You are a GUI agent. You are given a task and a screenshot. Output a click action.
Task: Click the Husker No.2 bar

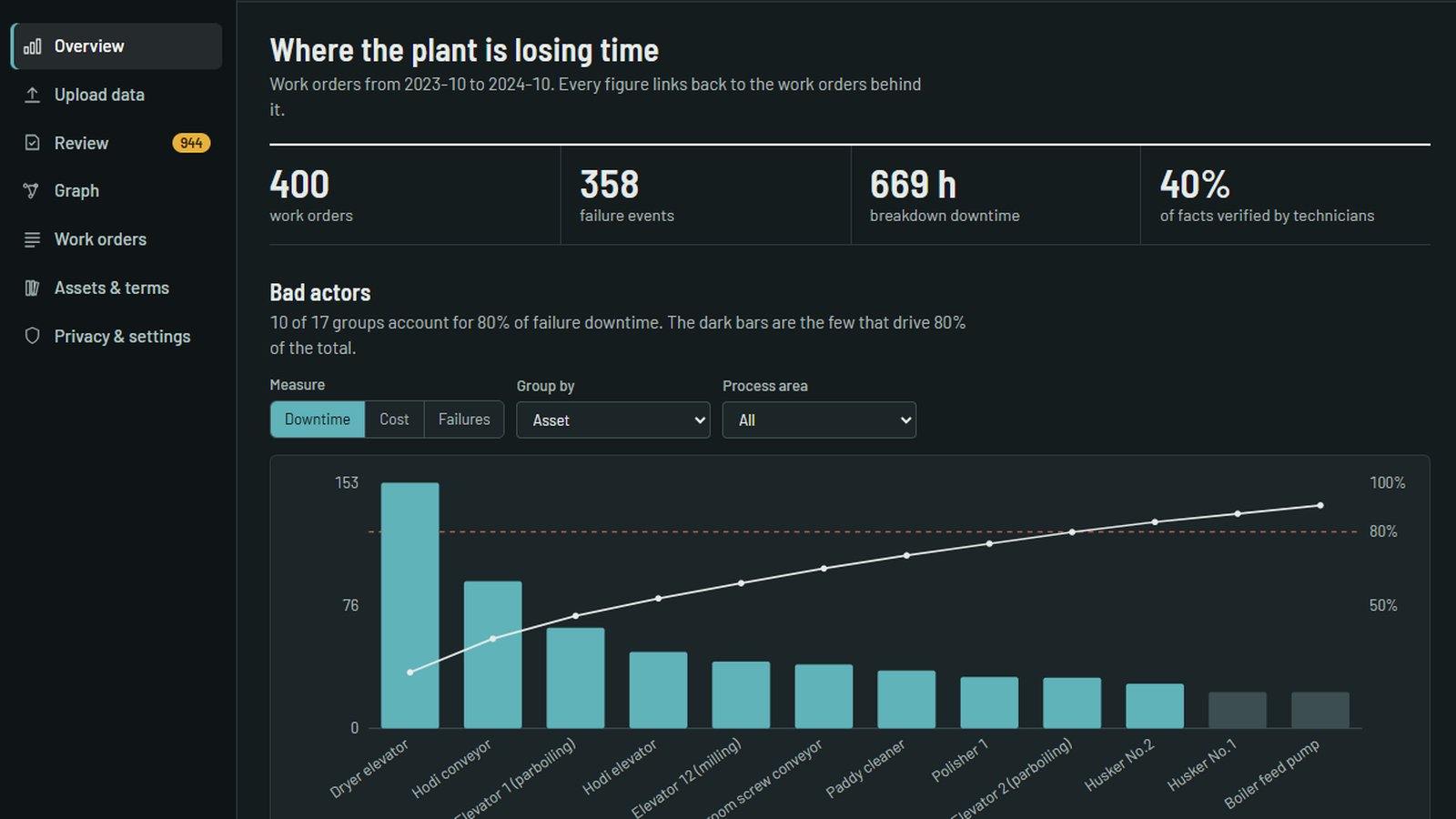click(1155, 706)
